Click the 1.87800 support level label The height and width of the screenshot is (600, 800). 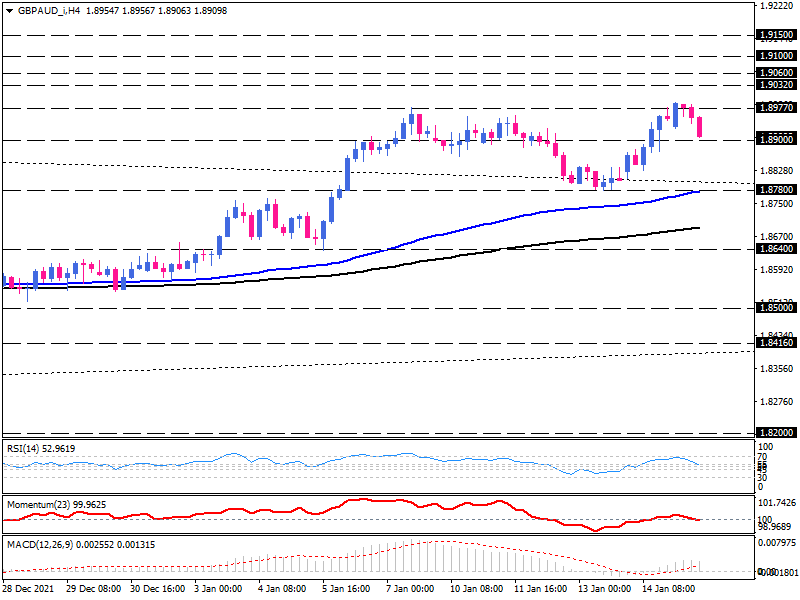[775, 190]
